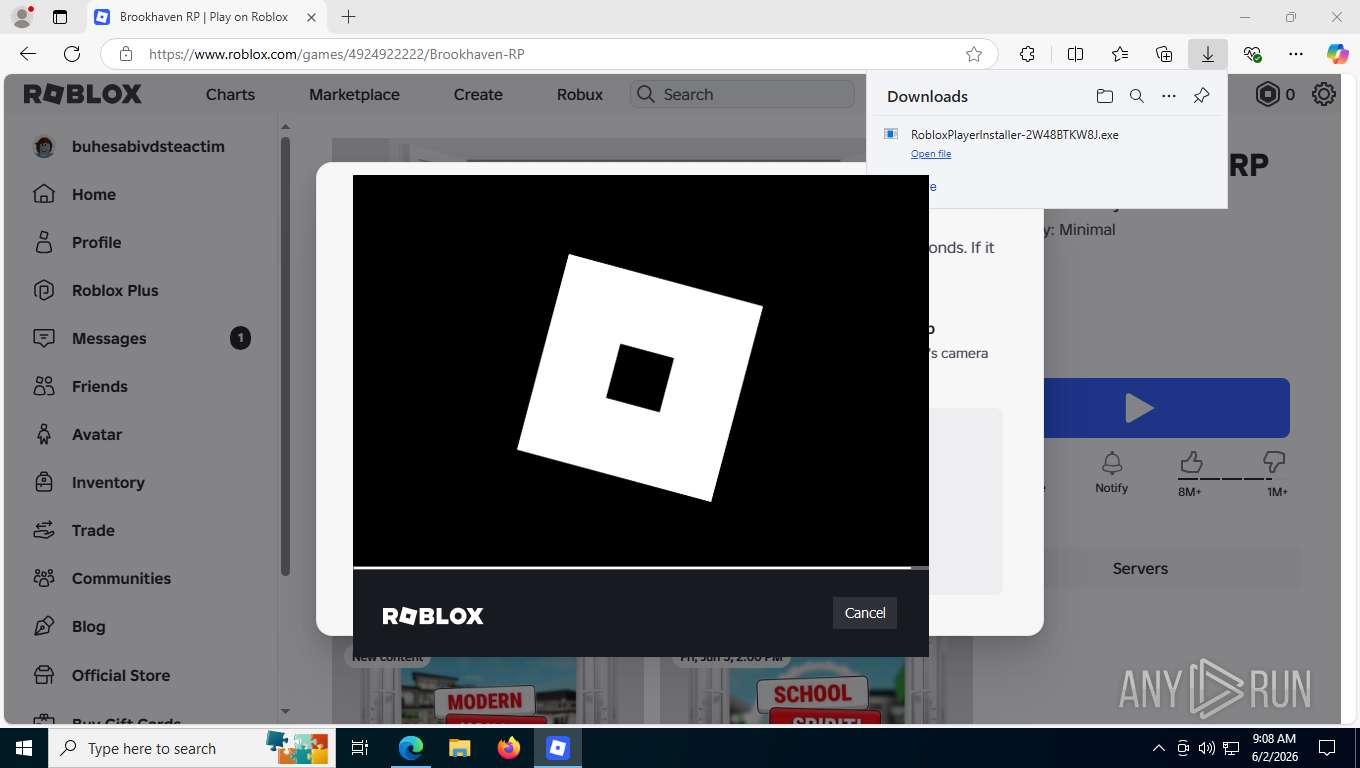Screen dimensions: 1360x768
Task: Click sidebar scrollbar up arrow
Action: coord(285,127)
